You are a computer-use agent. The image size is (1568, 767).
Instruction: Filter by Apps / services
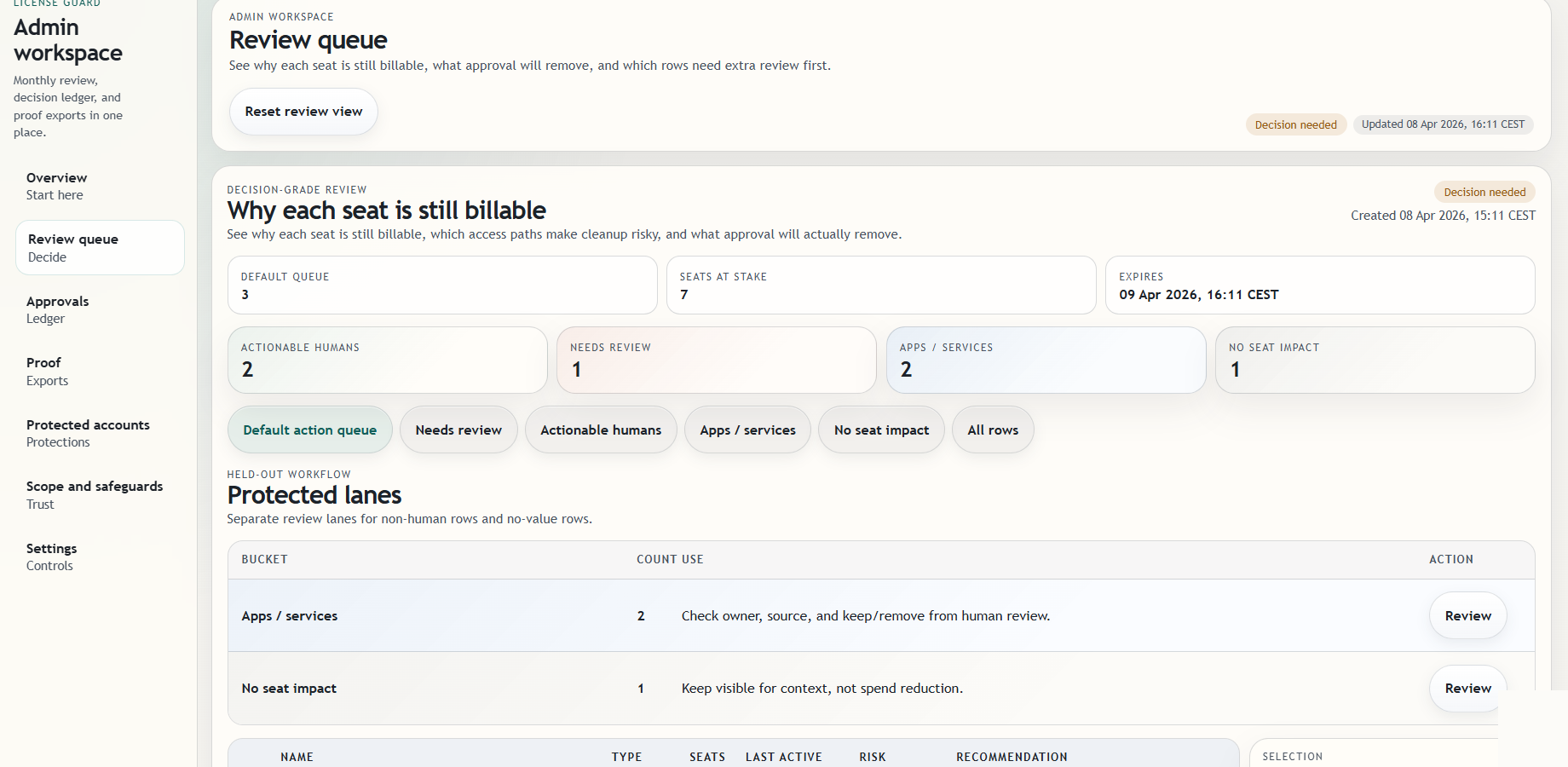point(747,430)
